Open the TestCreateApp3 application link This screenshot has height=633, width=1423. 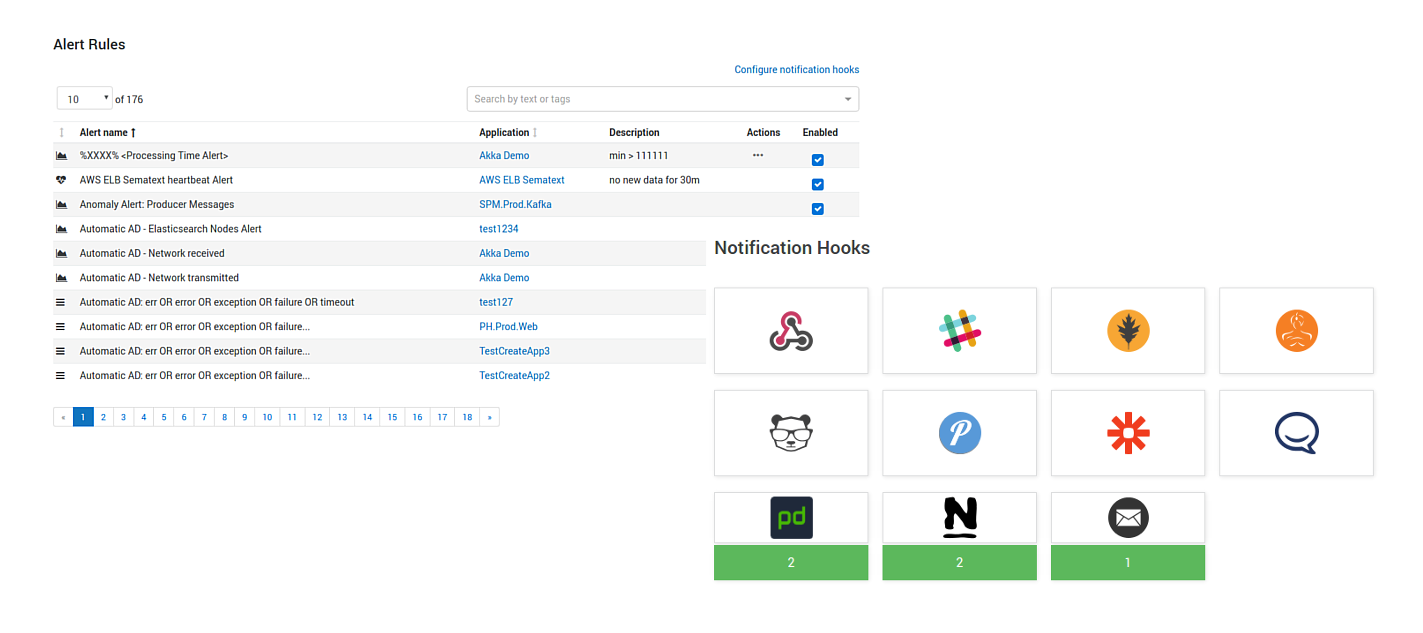click(515, 351)
